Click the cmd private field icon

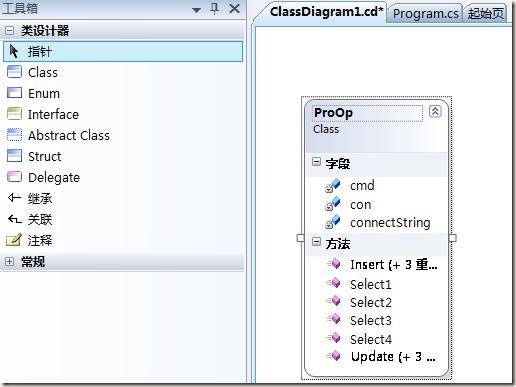[333, 185]
